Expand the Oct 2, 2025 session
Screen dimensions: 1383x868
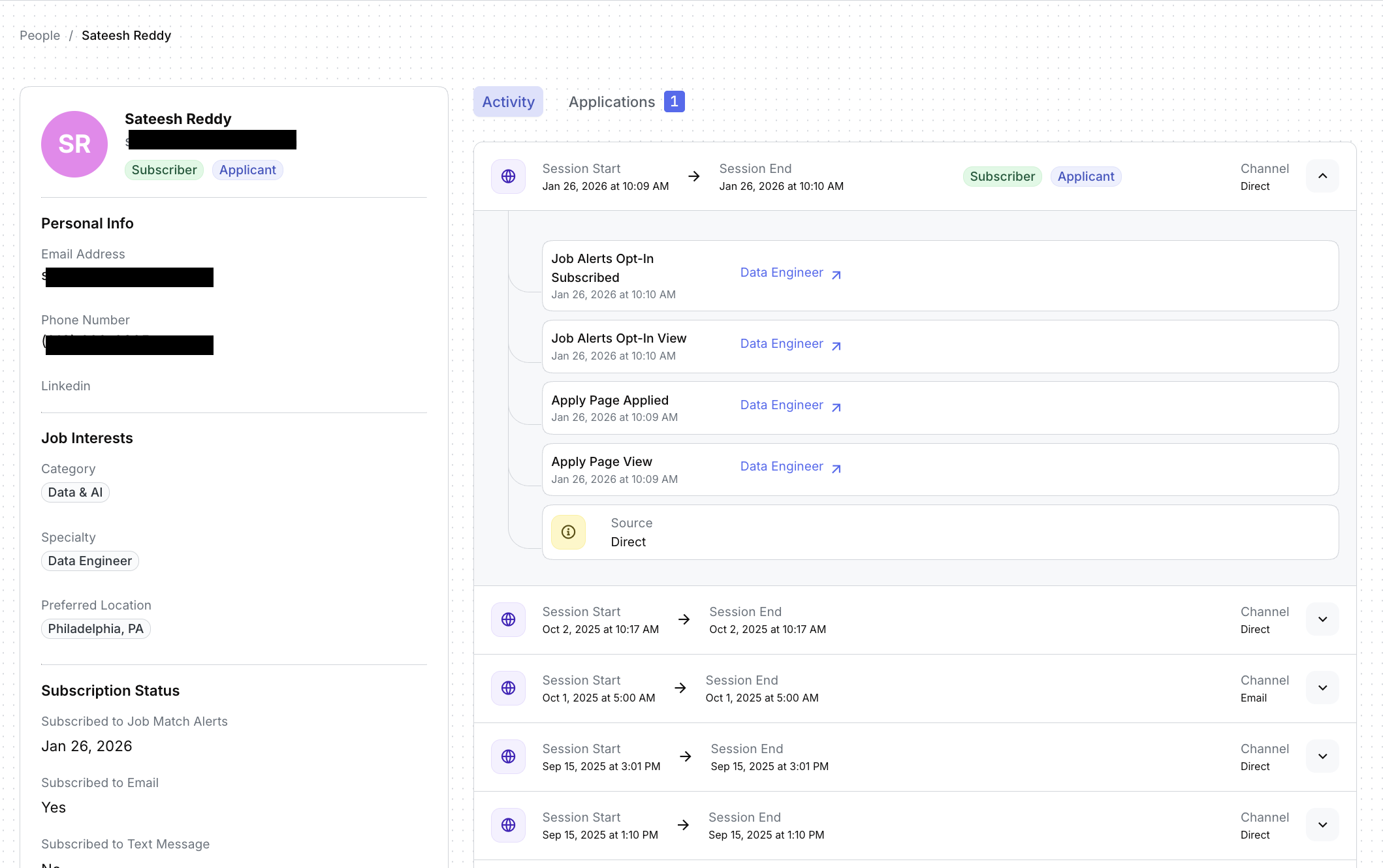pyautogui.click(x=1322, y=619)
